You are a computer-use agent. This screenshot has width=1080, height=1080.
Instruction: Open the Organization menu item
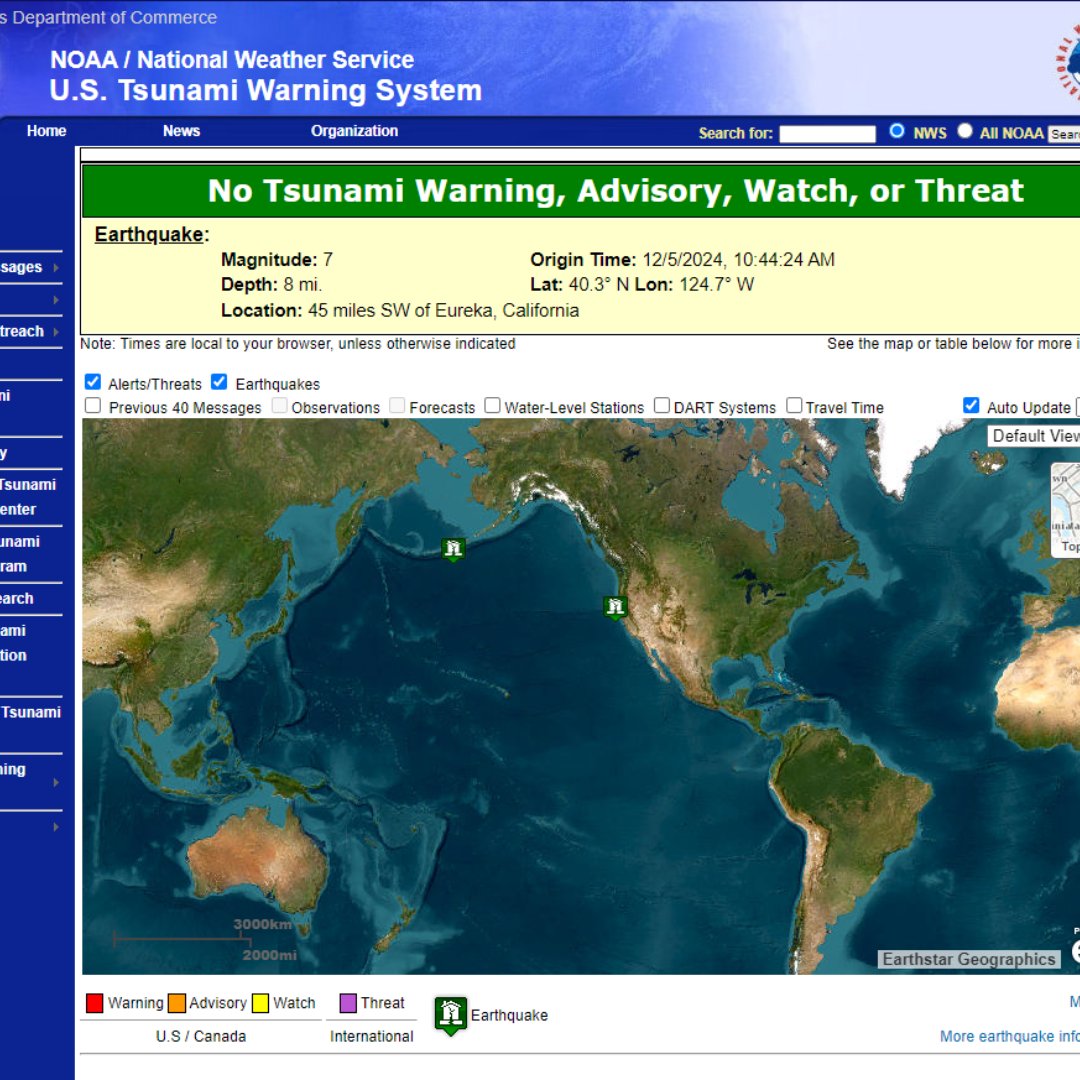coord(354,131)
